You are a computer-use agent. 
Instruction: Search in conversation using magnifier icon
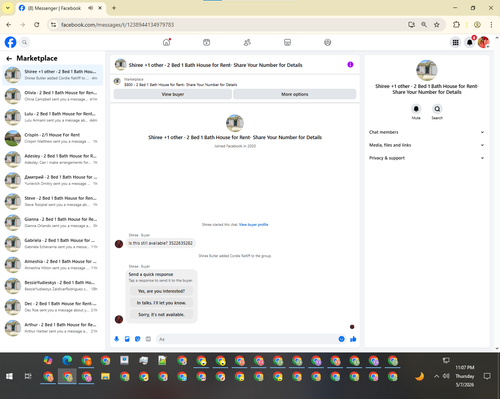coord(437,109)
